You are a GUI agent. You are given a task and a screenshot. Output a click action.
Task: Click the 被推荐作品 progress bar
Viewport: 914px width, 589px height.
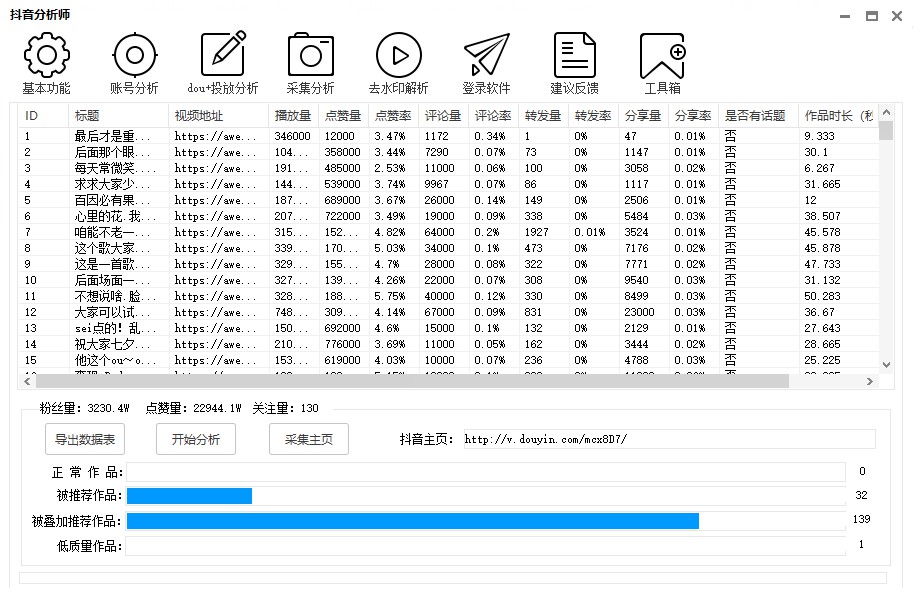[486, 496]
